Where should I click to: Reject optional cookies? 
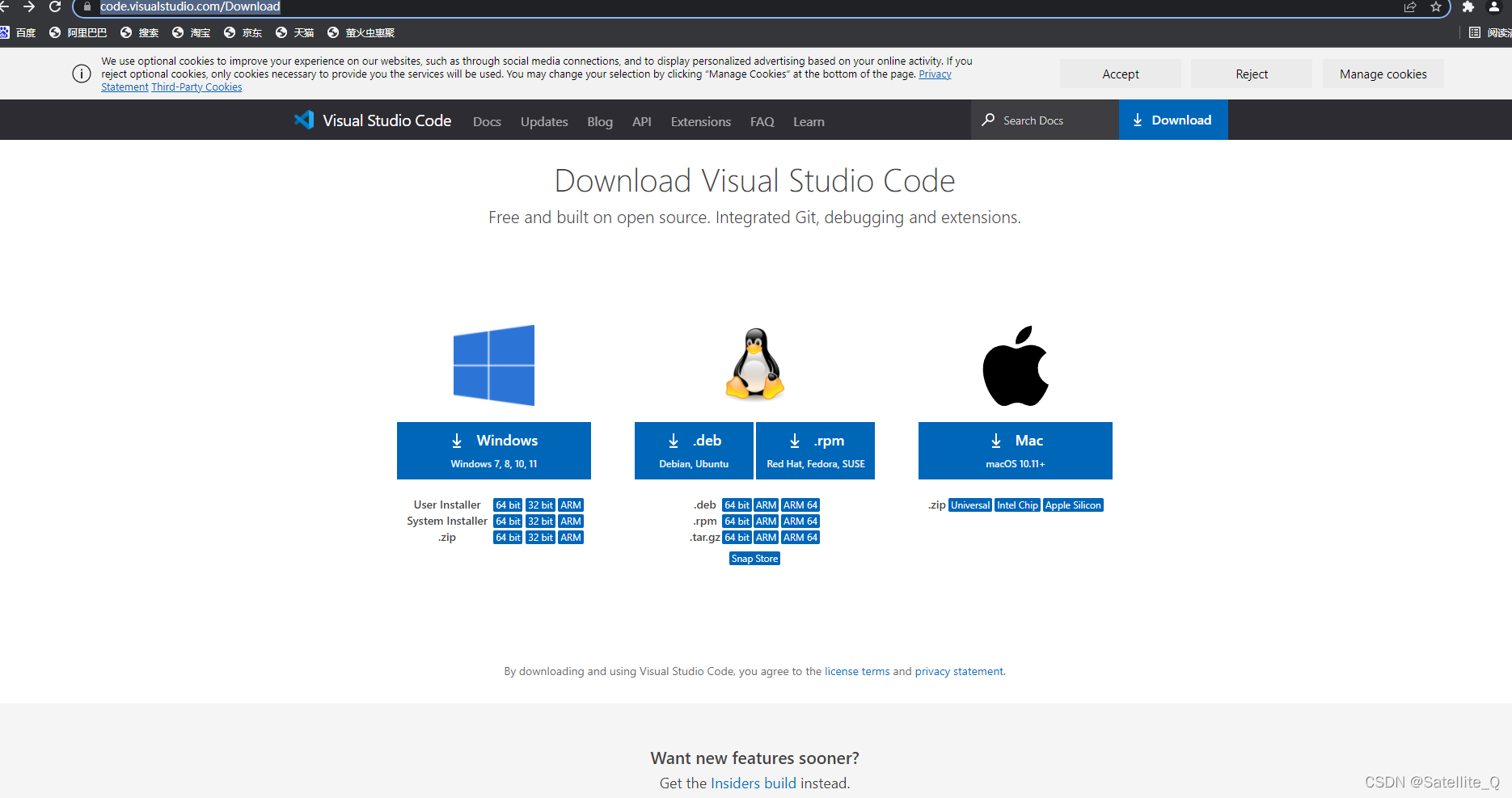pos(1252,74)
